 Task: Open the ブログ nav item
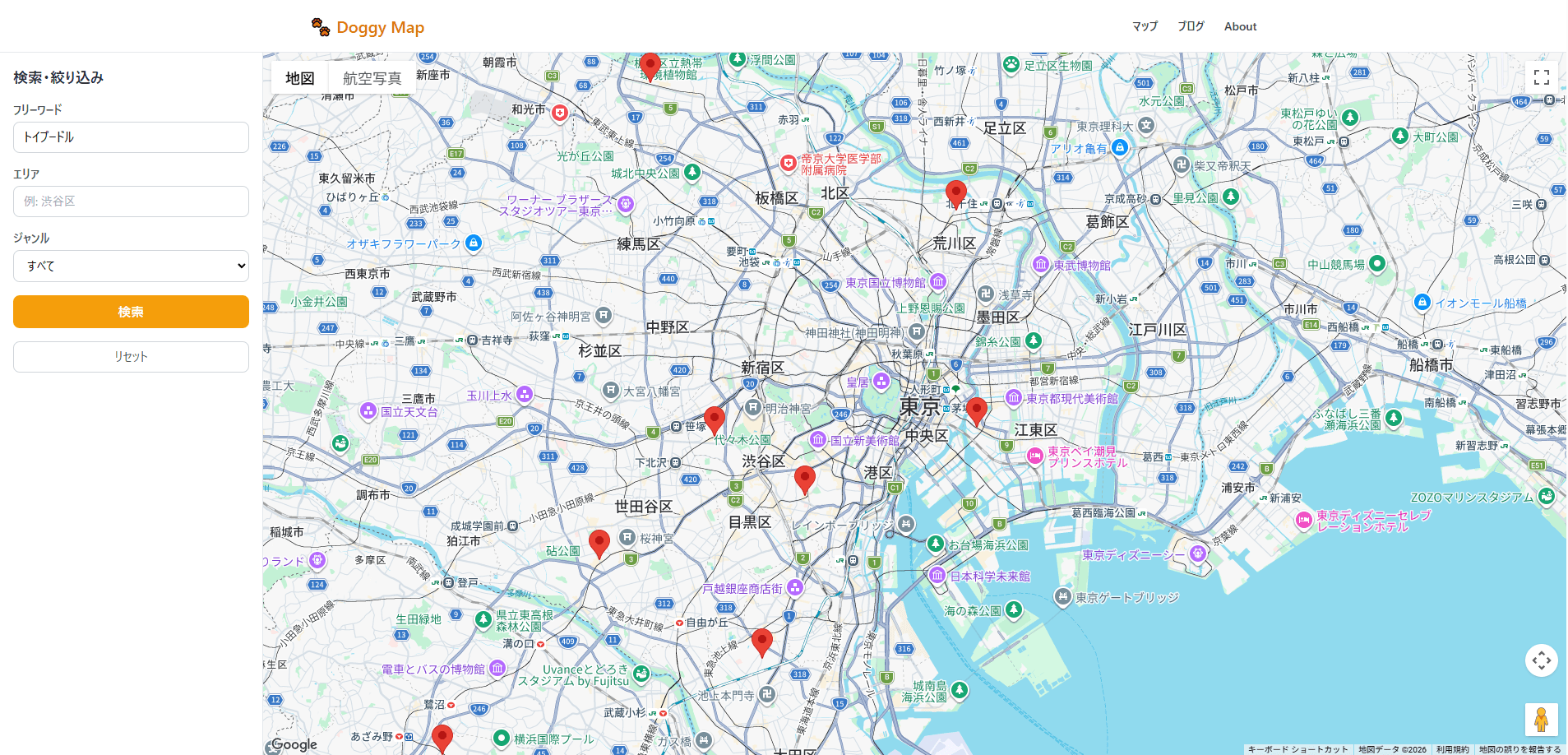(x=1191, y=26)
